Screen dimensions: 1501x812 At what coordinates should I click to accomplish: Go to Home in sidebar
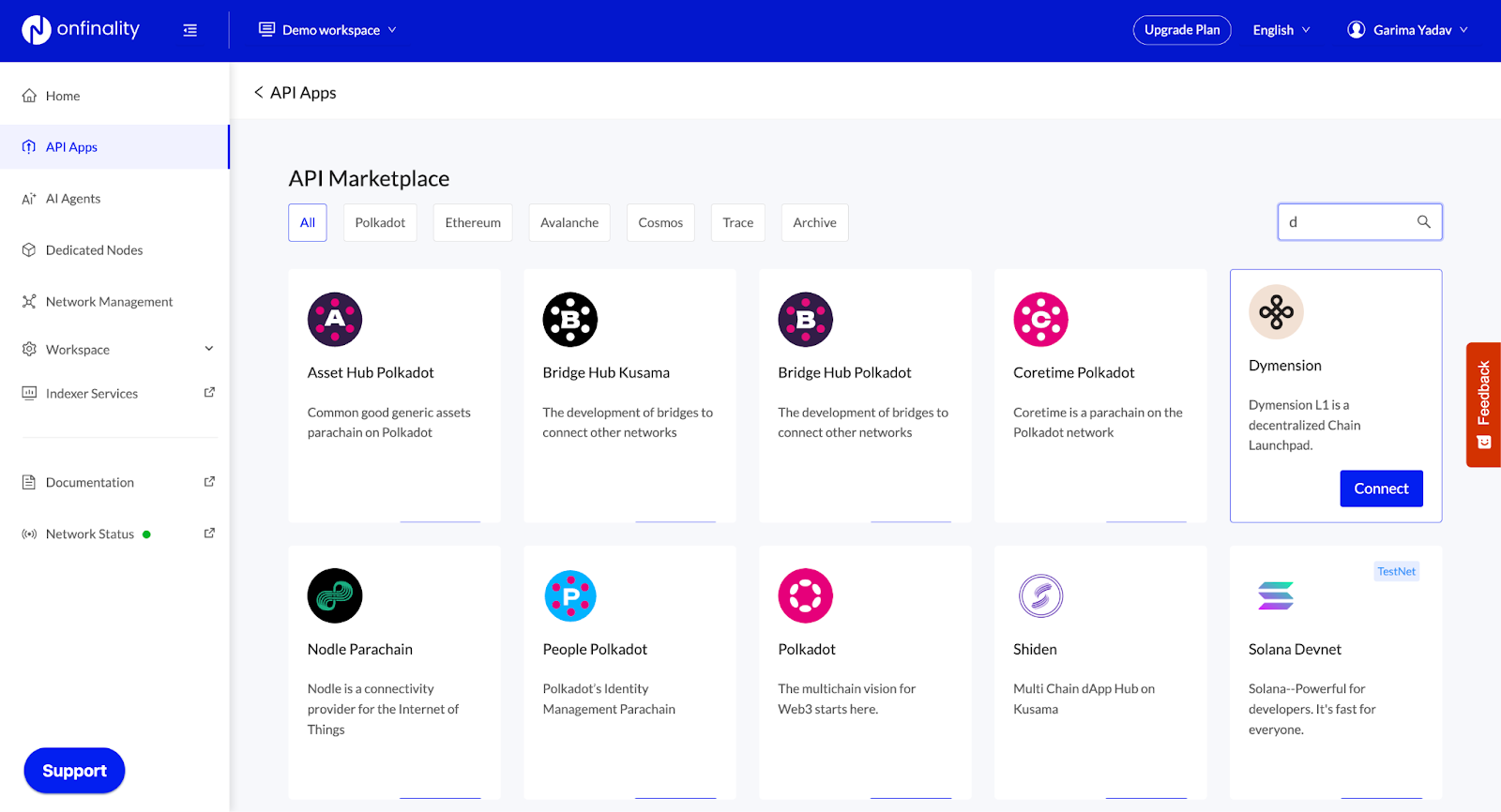pos(114,96)
